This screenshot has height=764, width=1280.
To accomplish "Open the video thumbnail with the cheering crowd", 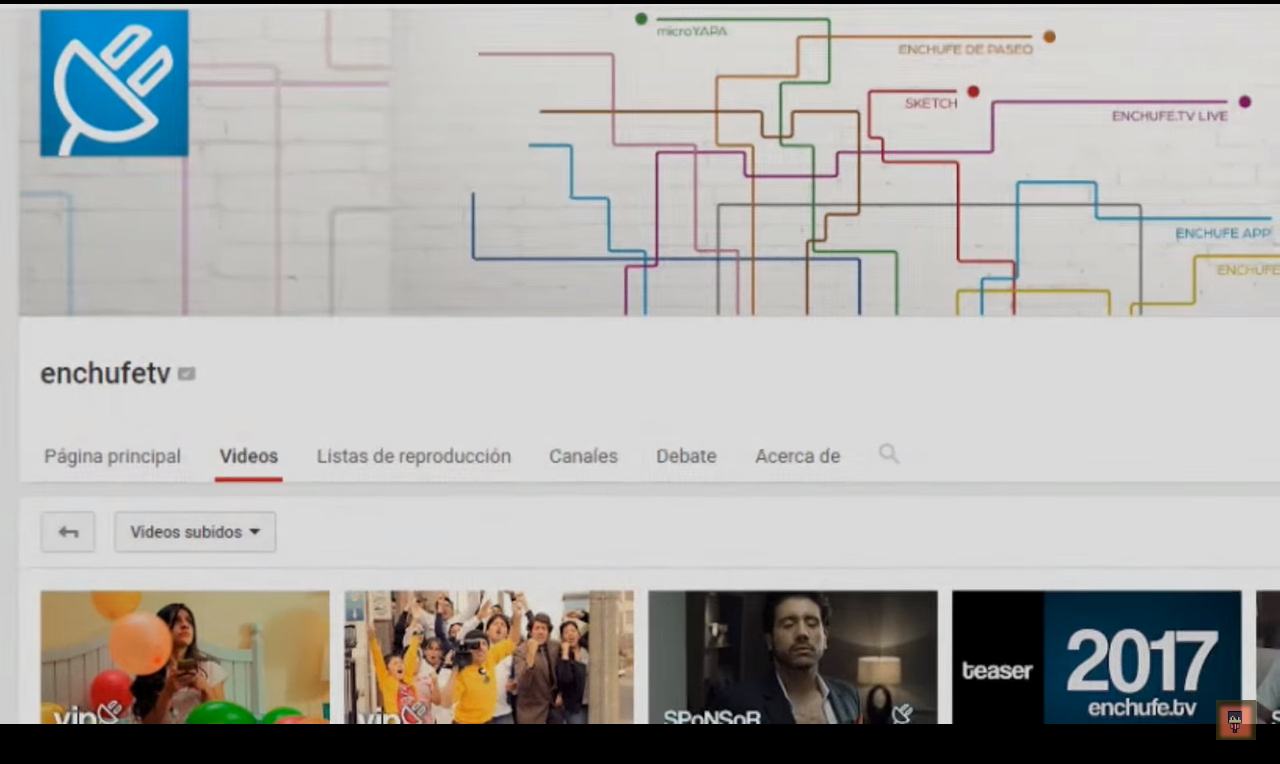I will (x=489, y=657).
